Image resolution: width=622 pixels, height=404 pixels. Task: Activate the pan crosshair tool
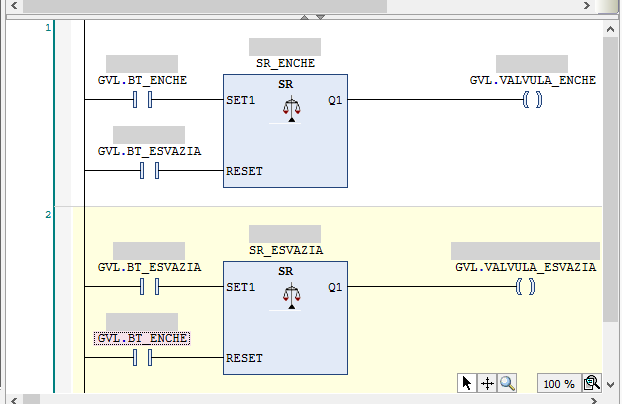[x=487, y=383]
